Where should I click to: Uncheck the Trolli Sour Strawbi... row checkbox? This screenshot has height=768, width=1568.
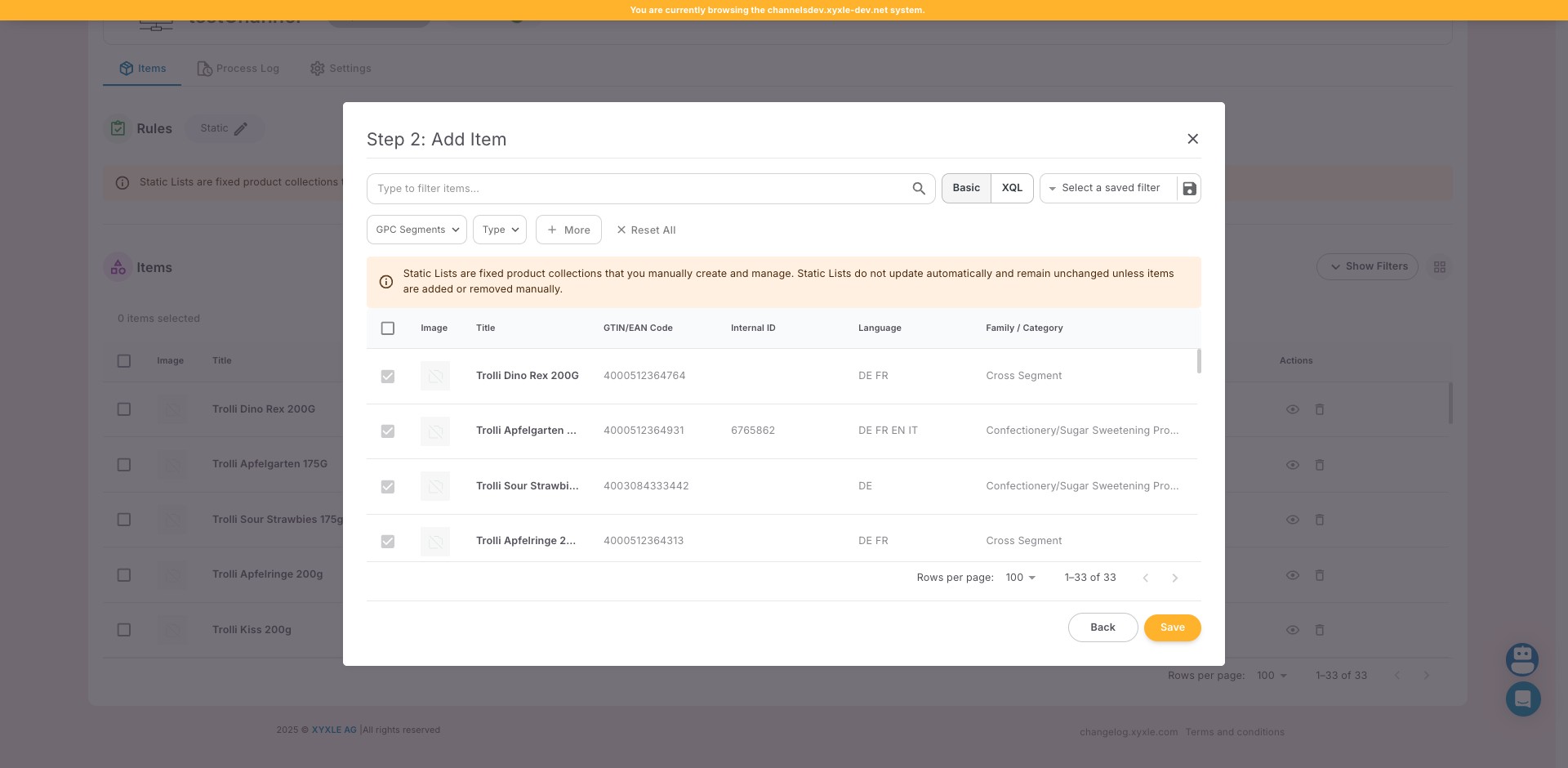click(x=388, y=487)
